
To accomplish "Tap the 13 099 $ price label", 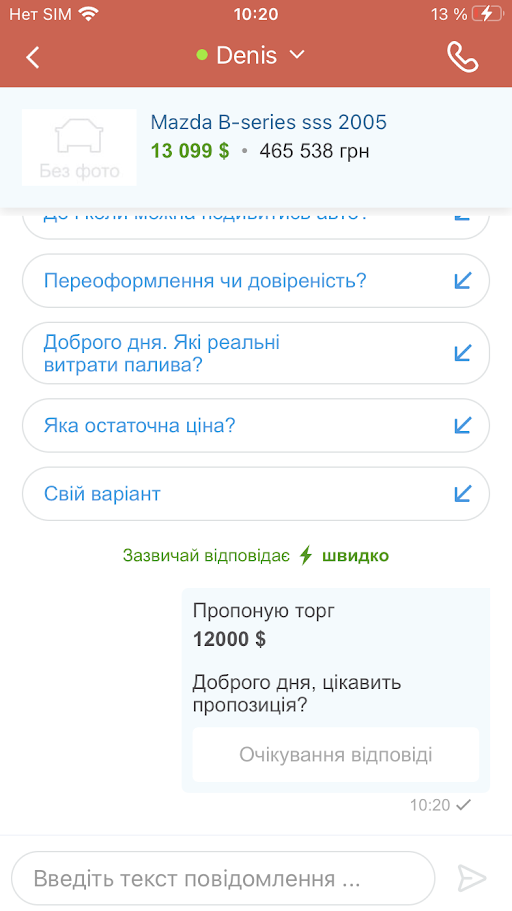I will coord(190,151).
